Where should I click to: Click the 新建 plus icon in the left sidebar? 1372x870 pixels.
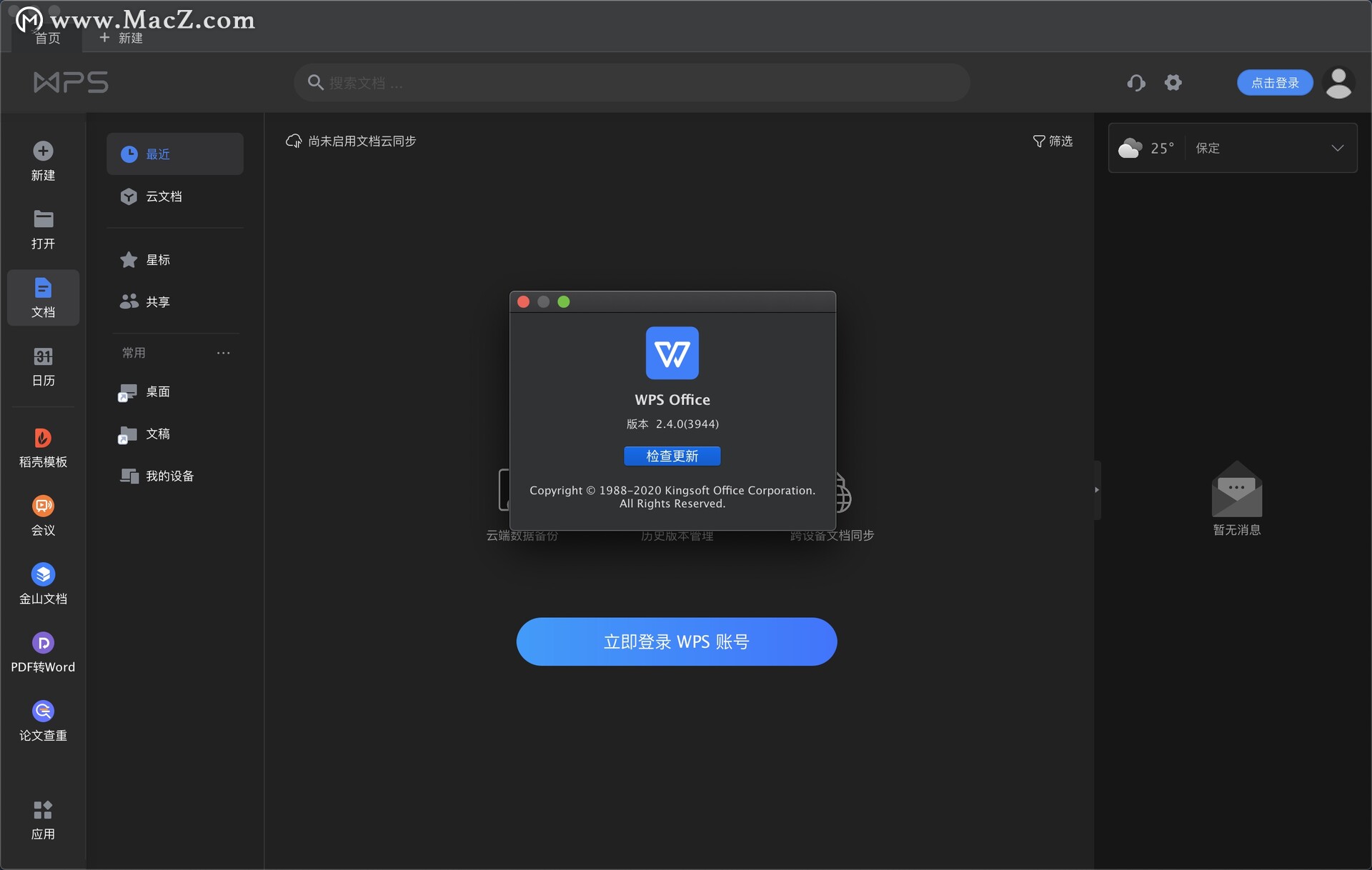(x=43, y=151)
